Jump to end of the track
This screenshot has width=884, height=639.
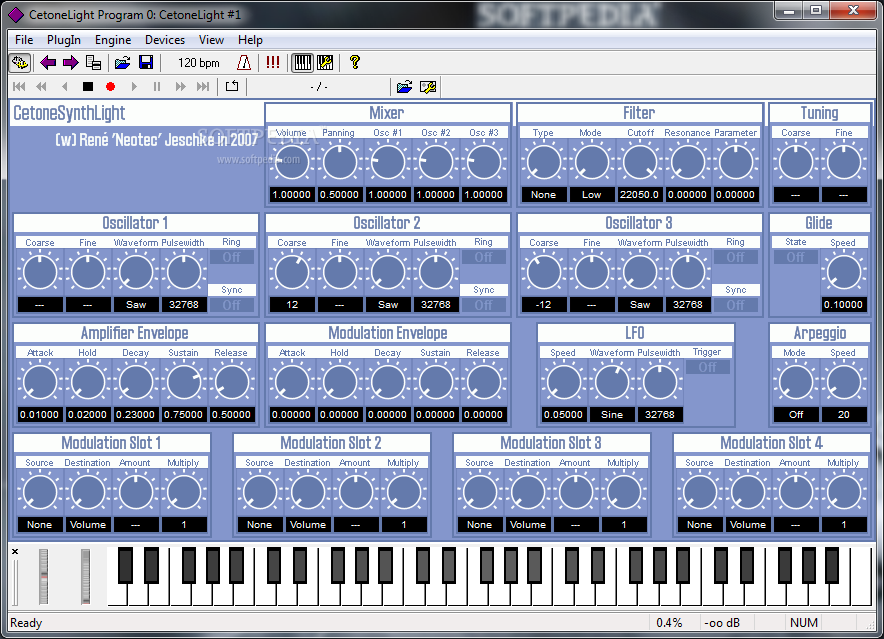tap(203, 86)
